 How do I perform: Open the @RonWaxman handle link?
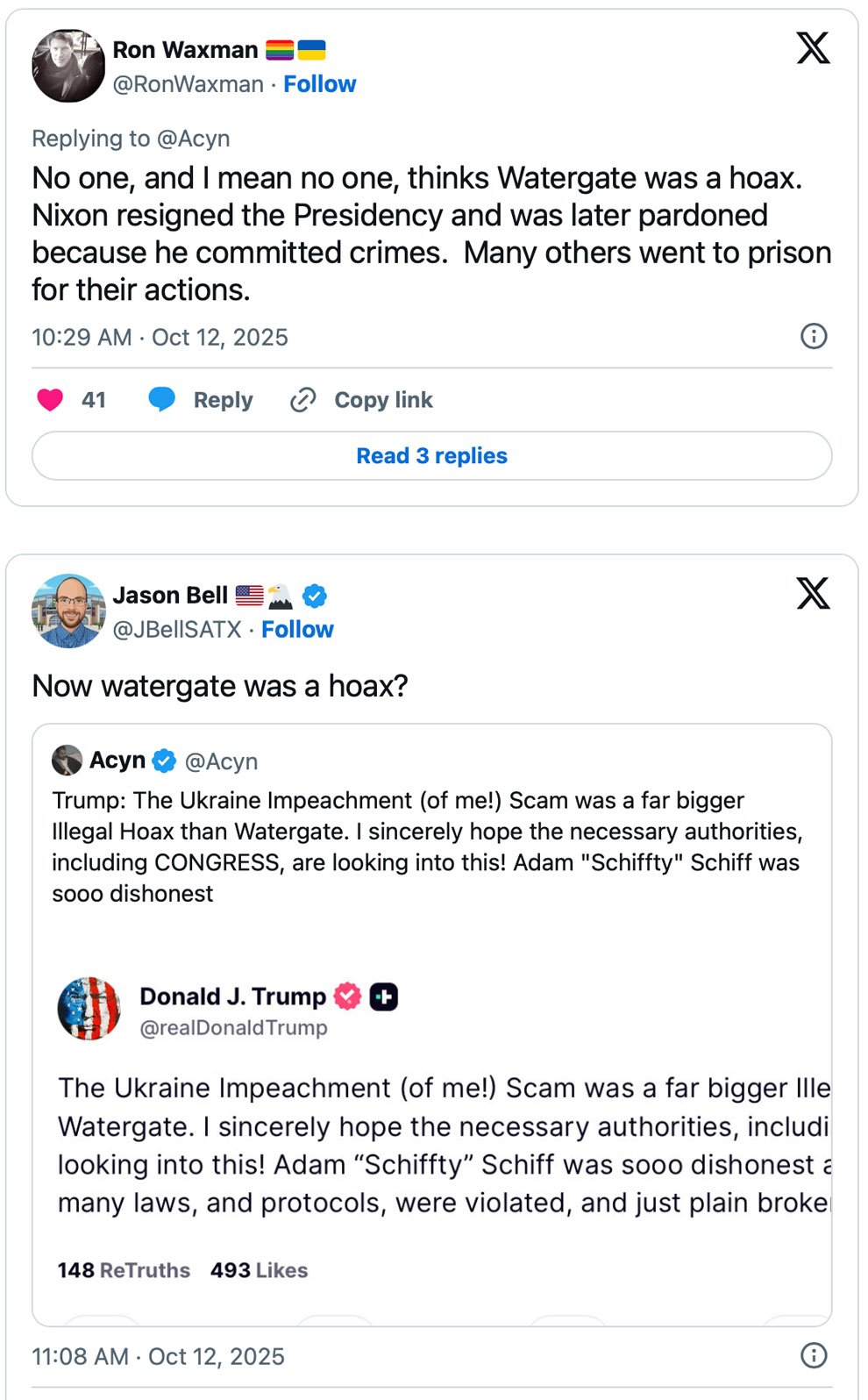(188, 84)
